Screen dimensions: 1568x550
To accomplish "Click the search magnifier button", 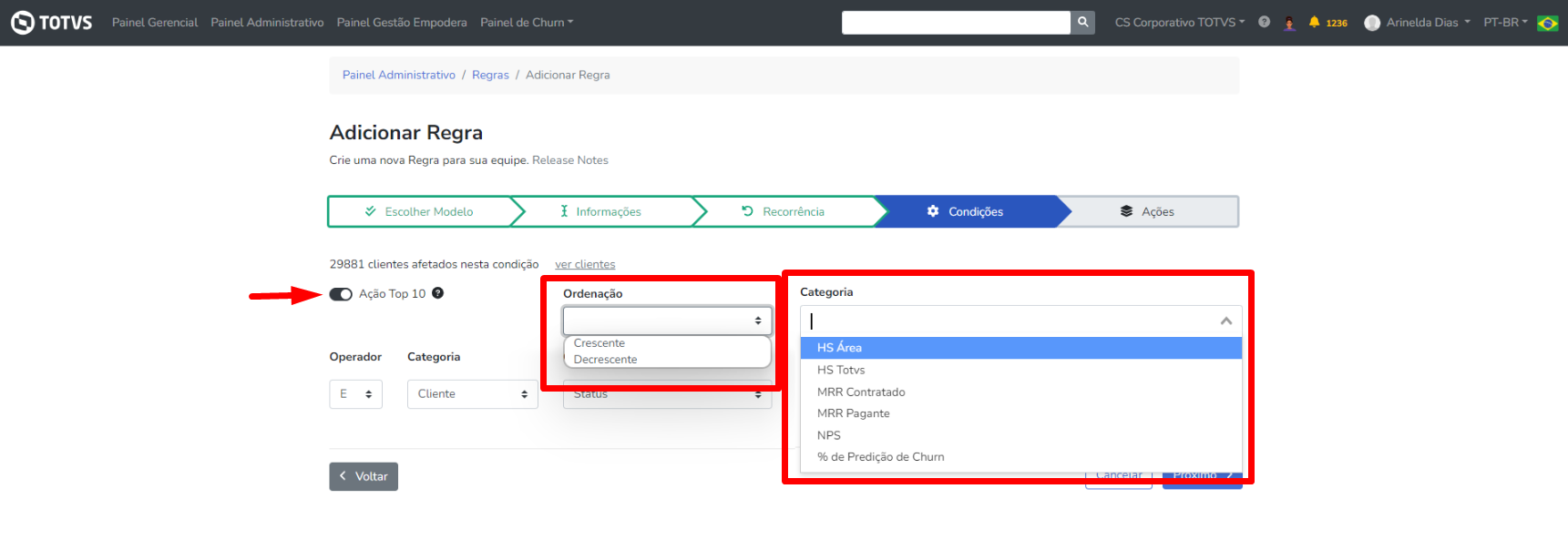I will tap(1082, 22).
